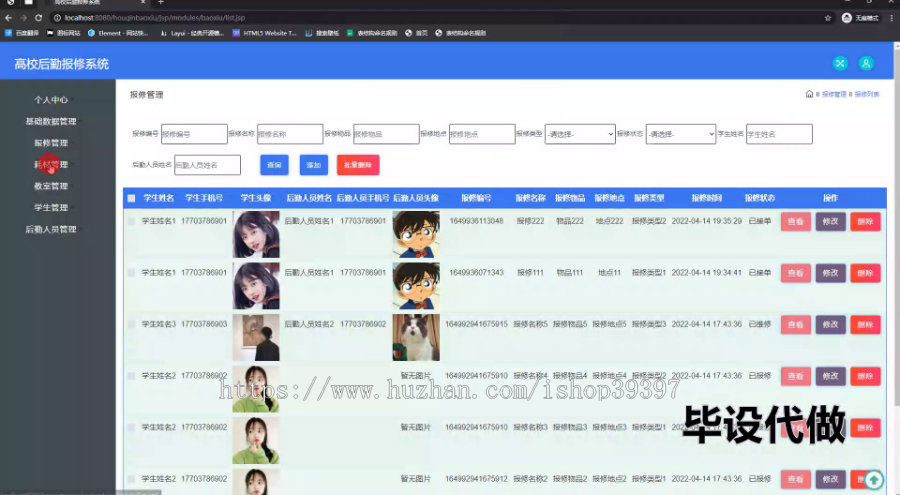Toggle the select-all checkbox in the table header

tap(131, 198)
